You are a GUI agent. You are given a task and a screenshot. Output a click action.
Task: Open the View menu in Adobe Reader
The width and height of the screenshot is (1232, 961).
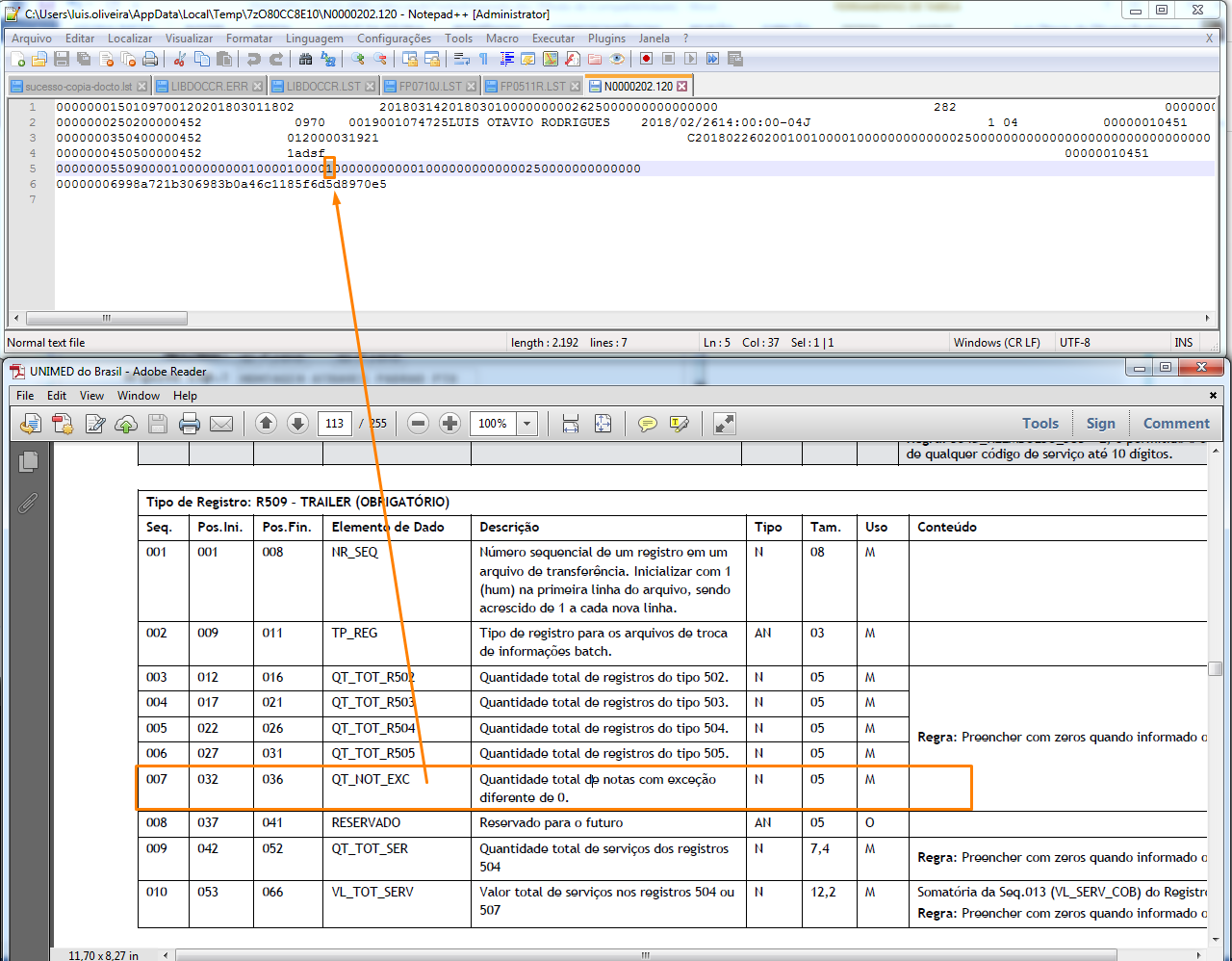(91, 396)
